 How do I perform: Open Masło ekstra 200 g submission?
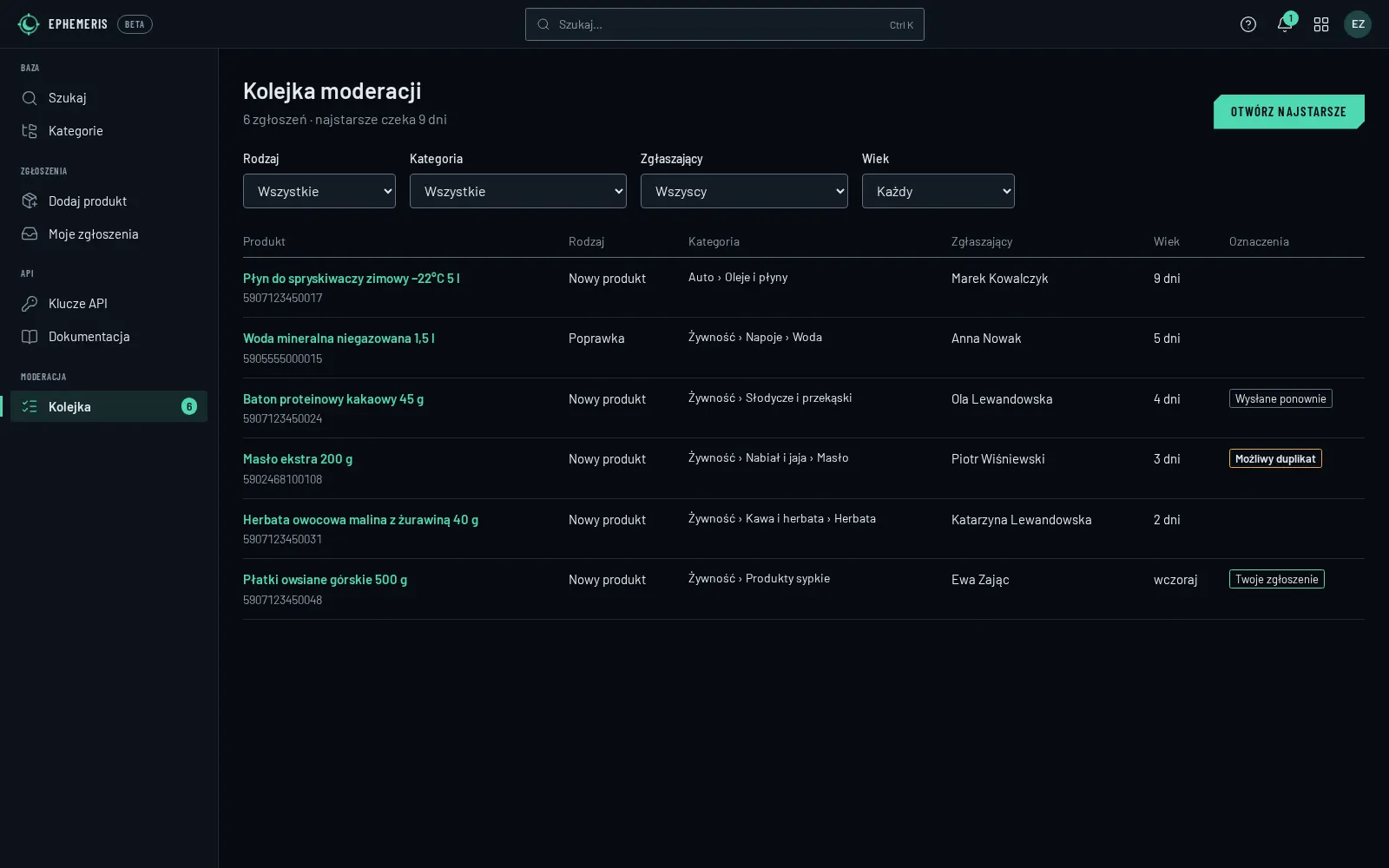click(x=298, y=459)
